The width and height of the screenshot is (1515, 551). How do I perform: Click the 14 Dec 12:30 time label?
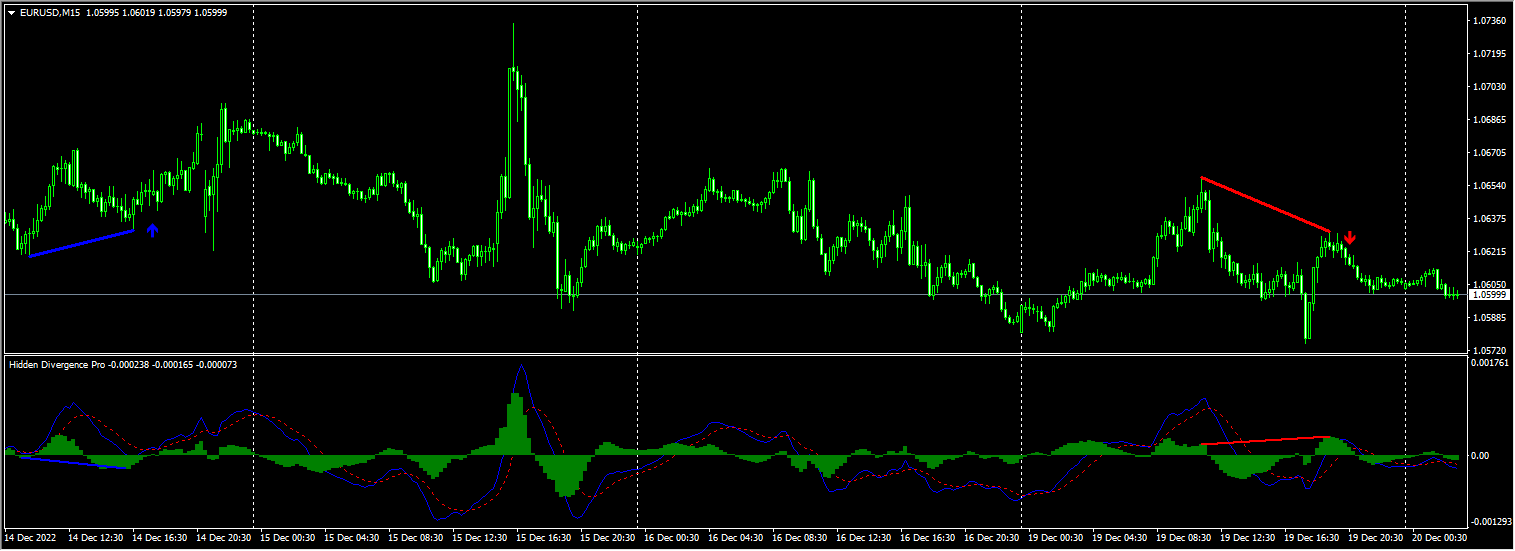(96, 537)
